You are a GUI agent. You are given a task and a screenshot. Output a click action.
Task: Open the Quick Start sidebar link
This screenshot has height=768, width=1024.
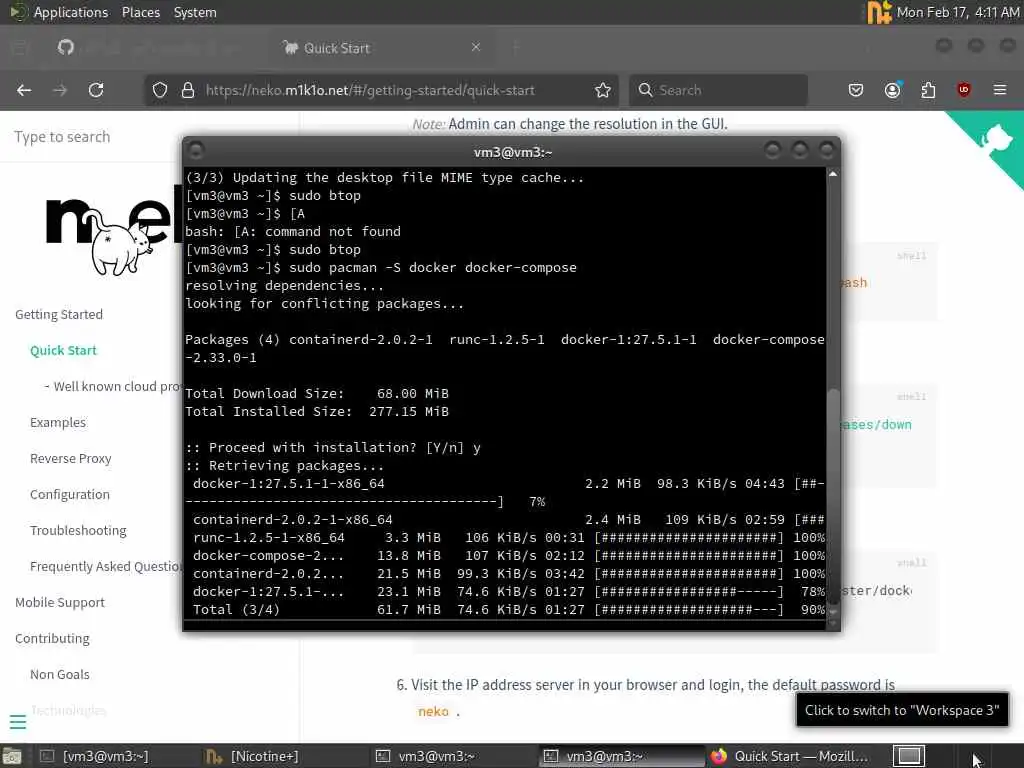point(63,350)
